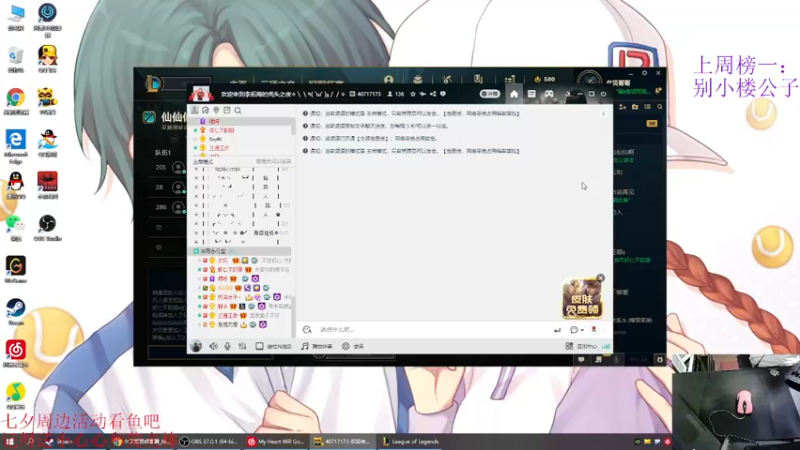The image size is (800, 450).
Task: Open the audio mixer sliders icon
Action: pyautogui.click(x=242, y=346)
